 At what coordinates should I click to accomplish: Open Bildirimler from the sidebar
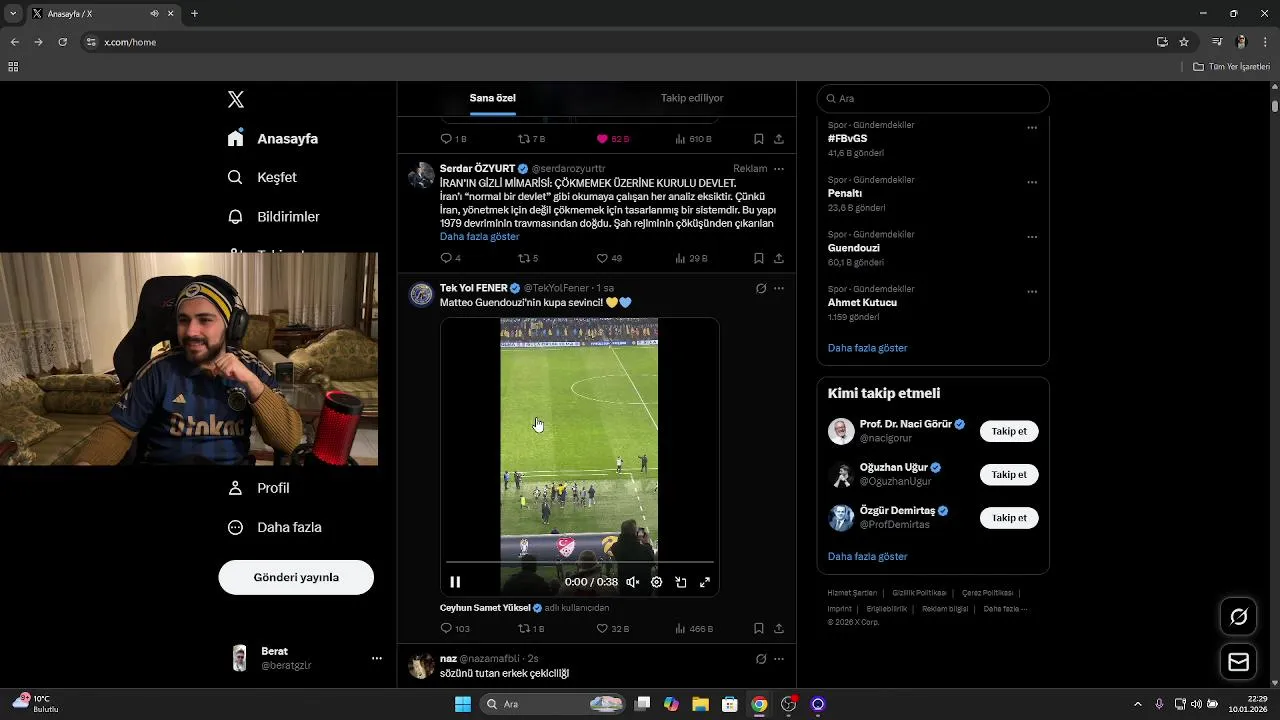(273, 216)
